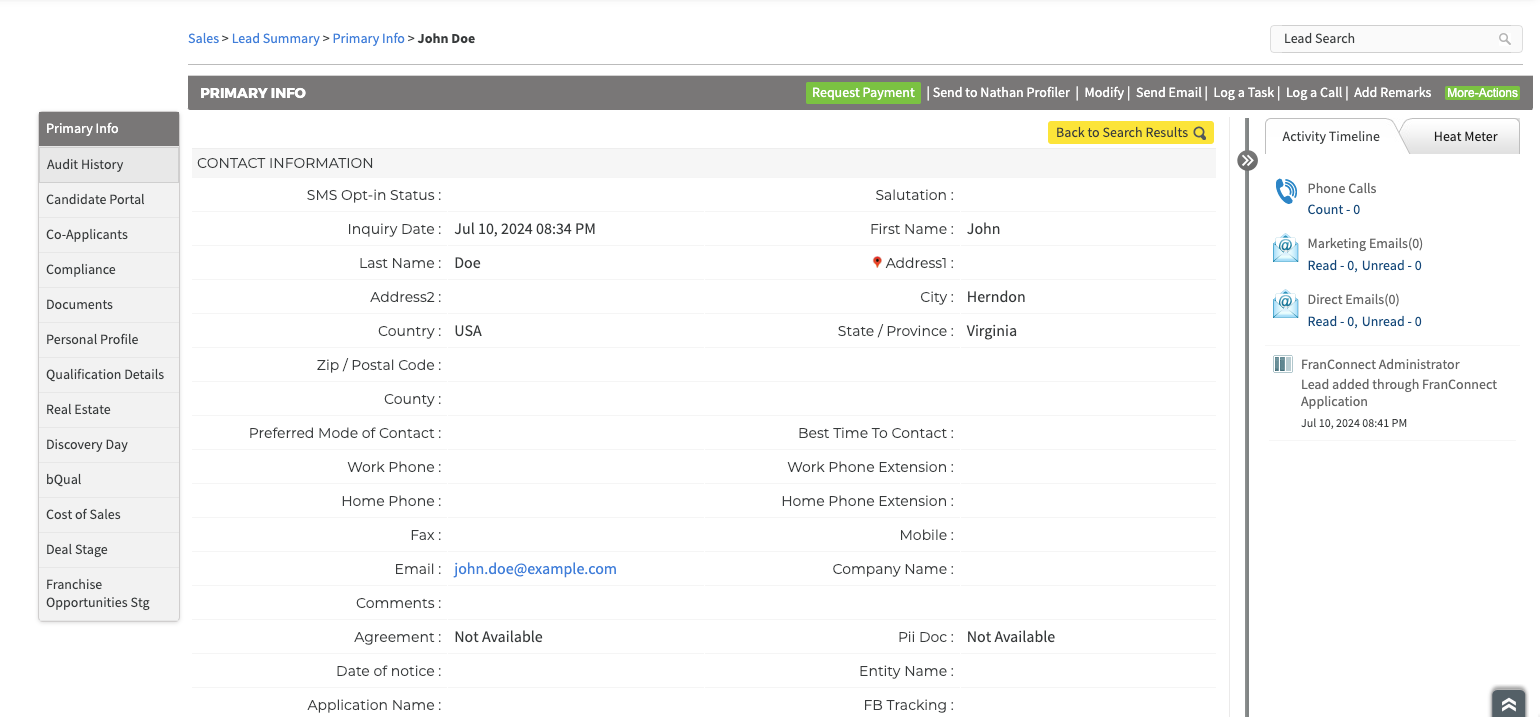Image resolution: width=1540 pixels, height=717 pixels.
Task: Click the red map pin beside Address1
Action: pyautogui.click(x=877, y=262)
